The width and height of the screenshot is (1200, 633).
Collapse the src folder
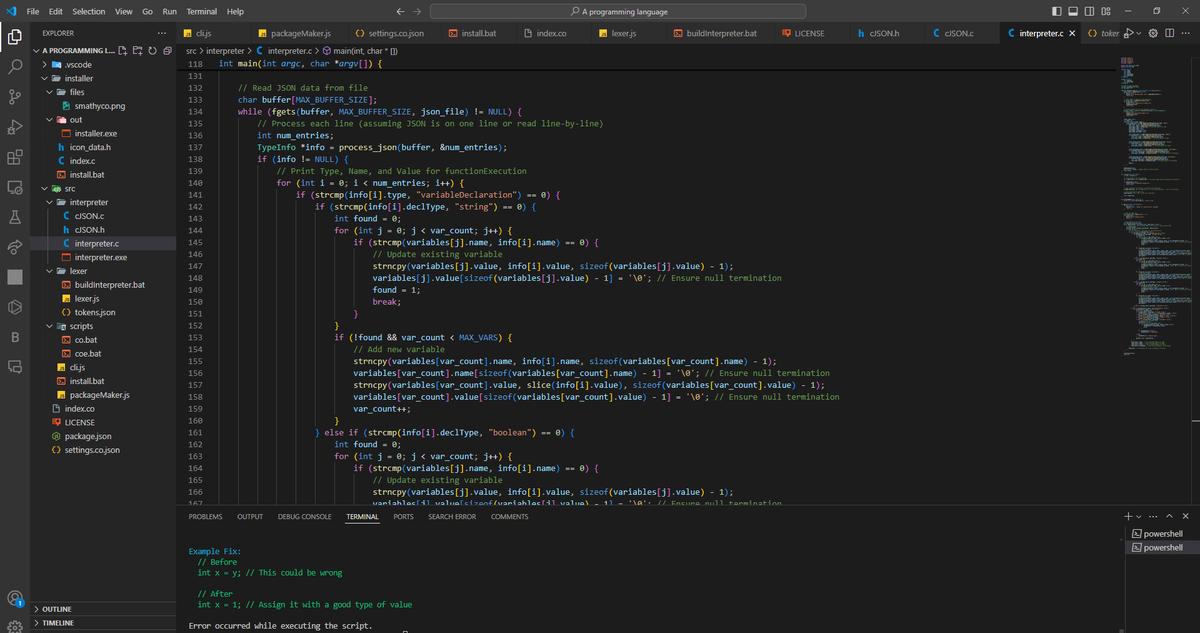click(x=105, y=188)
